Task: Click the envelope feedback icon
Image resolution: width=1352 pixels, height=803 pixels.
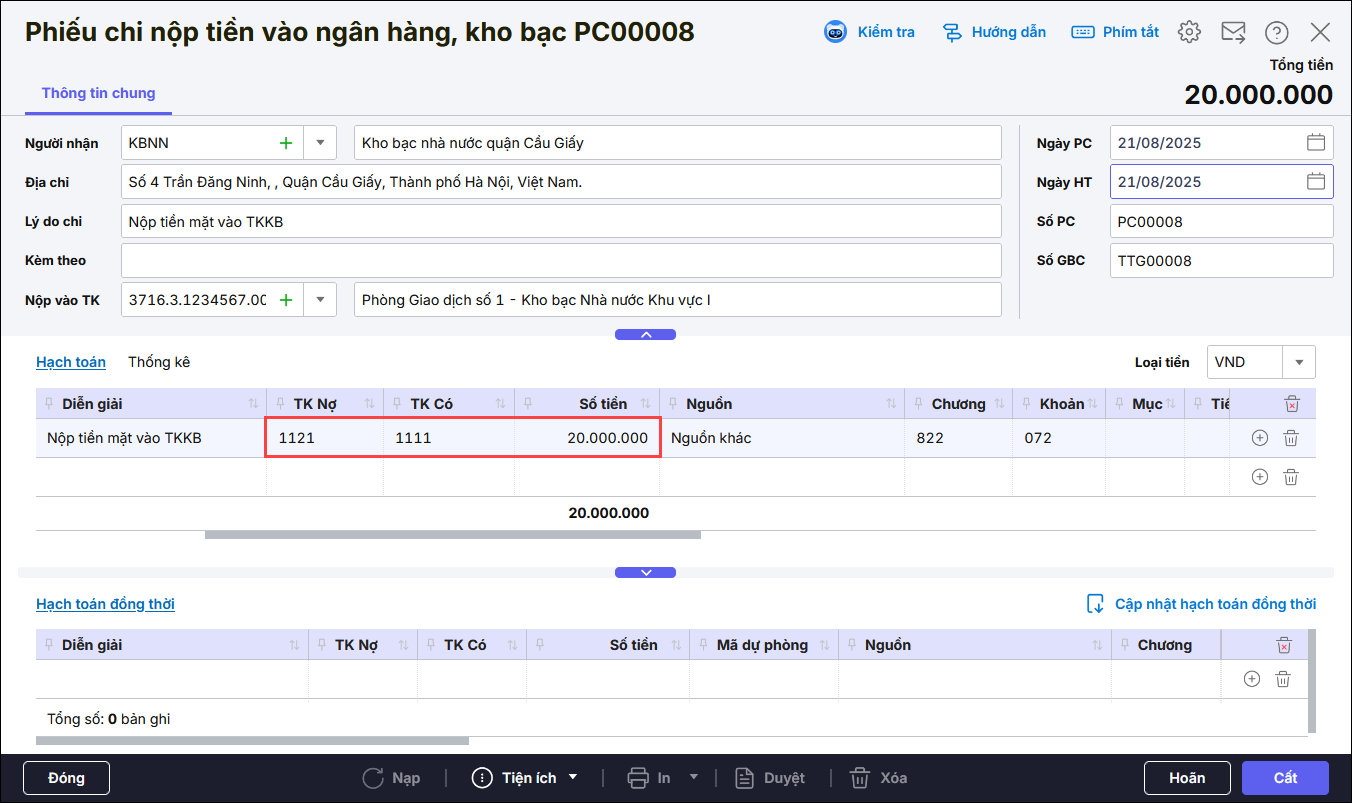Action: (x=1233, y=32)
